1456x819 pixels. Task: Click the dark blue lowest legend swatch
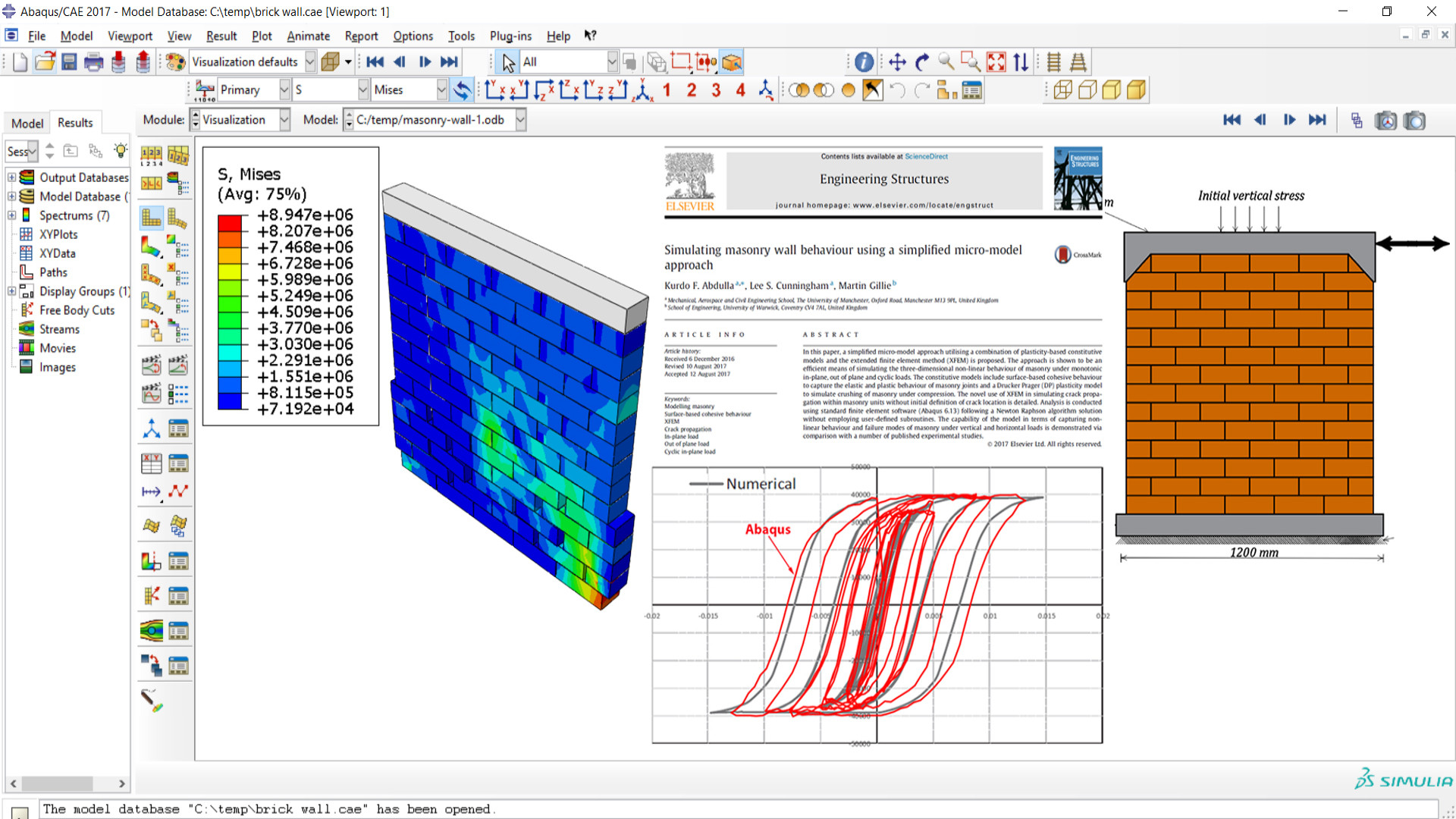pyautogui.click(x=230, y=401)
